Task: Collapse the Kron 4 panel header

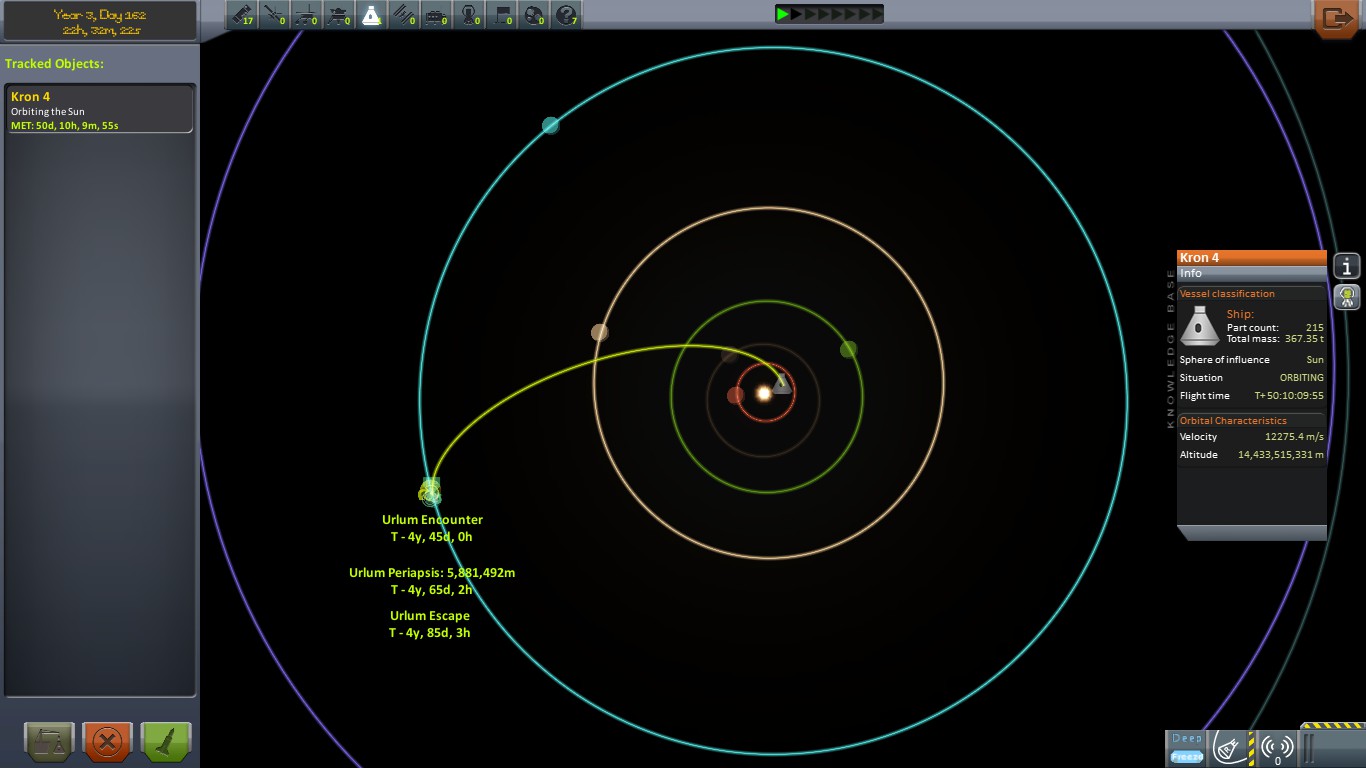Action: 1252,258
